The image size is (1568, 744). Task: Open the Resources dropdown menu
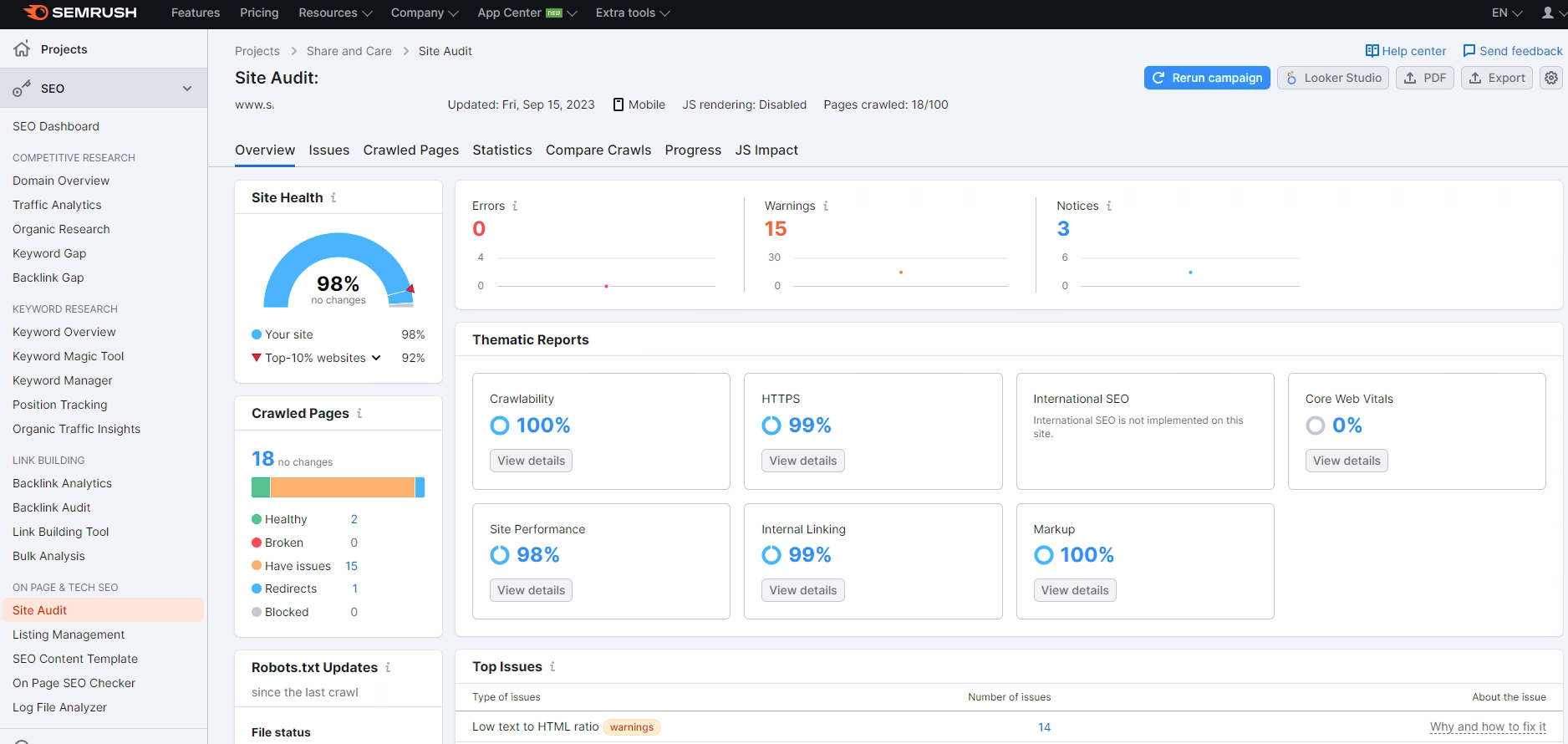(x=335, y=13)
